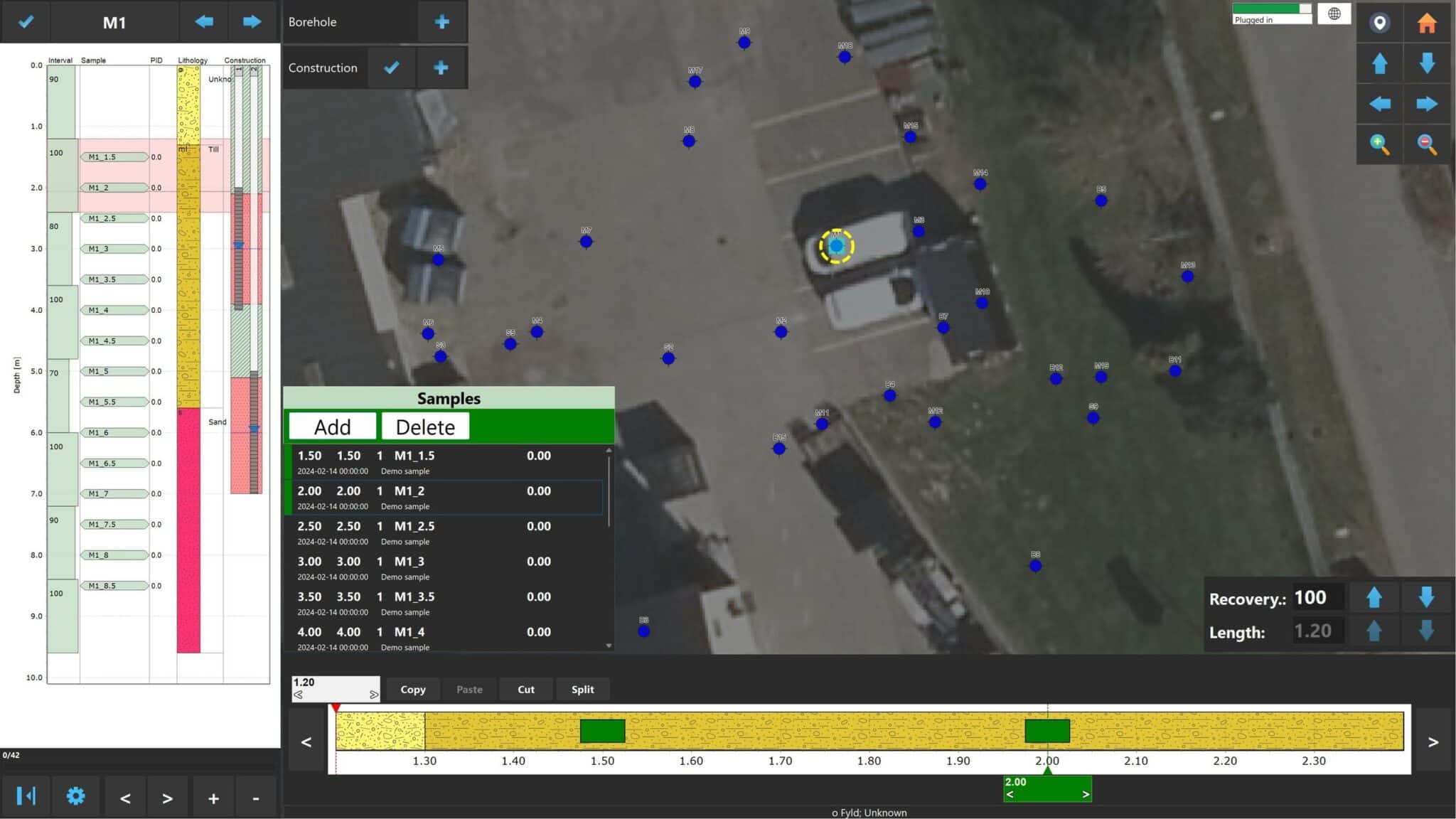
Task: Click the jump-to-start icon in bottom toolbar
Action: 26,796
